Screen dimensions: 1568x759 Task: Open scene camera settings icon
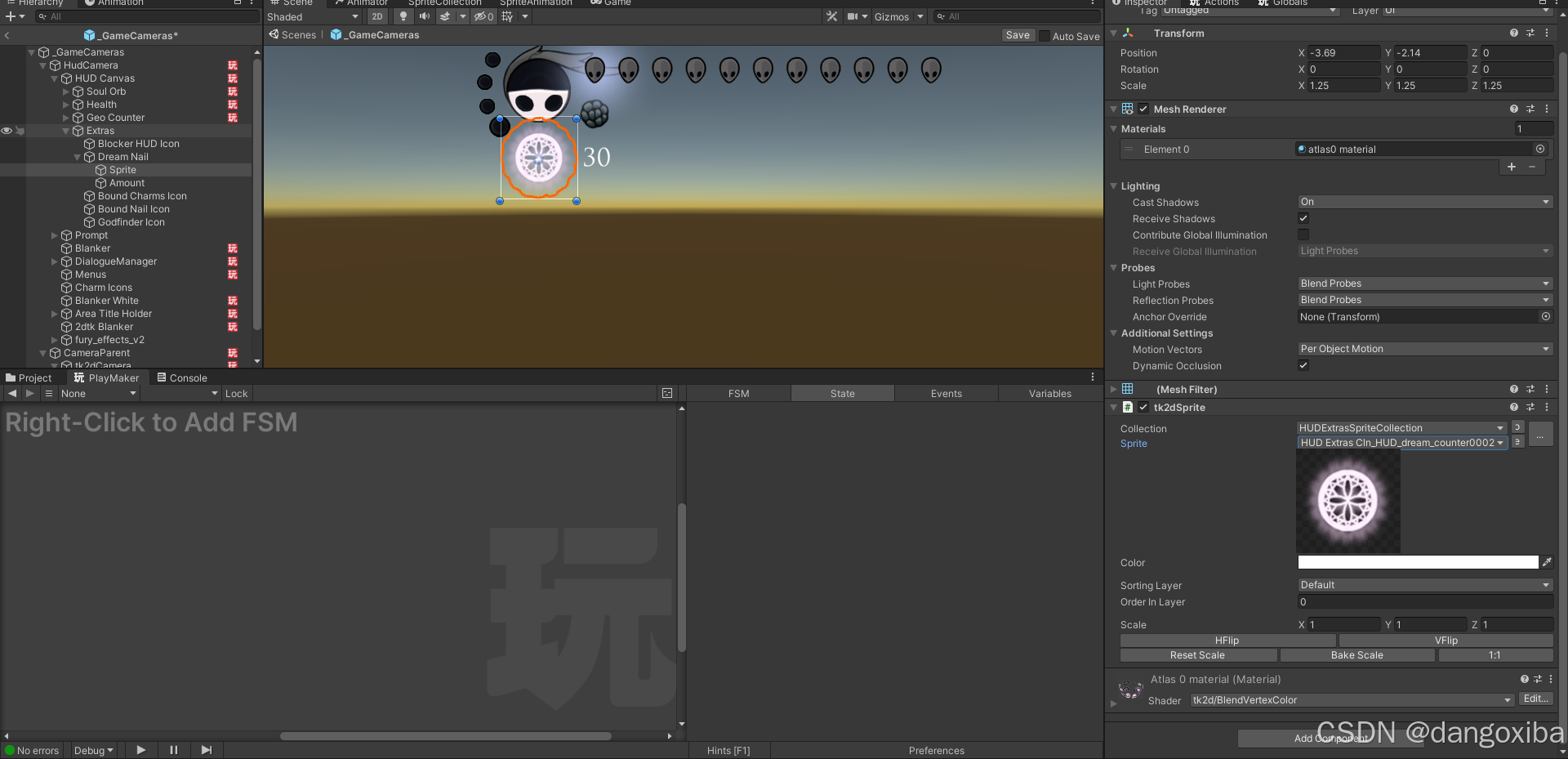pyautogui.click(x=853, y=16)
